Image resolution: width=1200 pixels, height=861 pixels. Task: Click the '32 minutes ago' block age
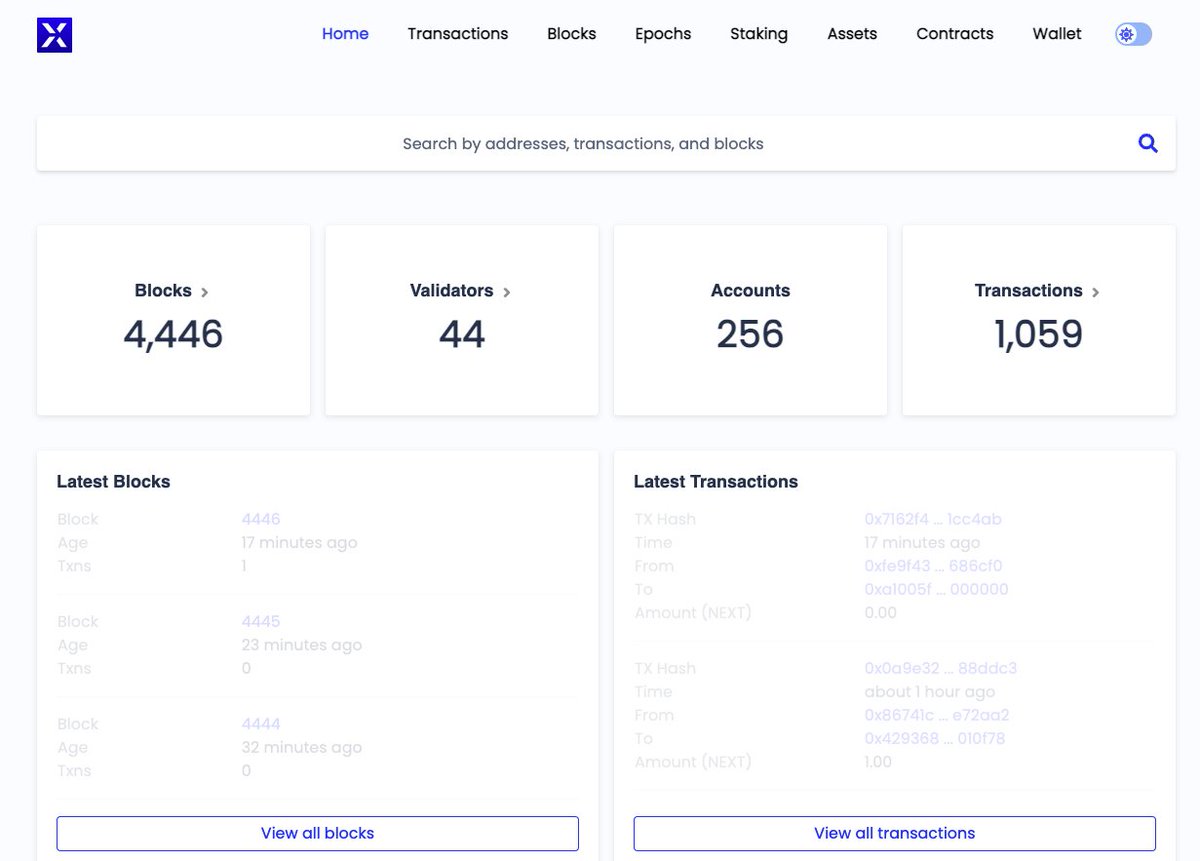coord(301,747)
